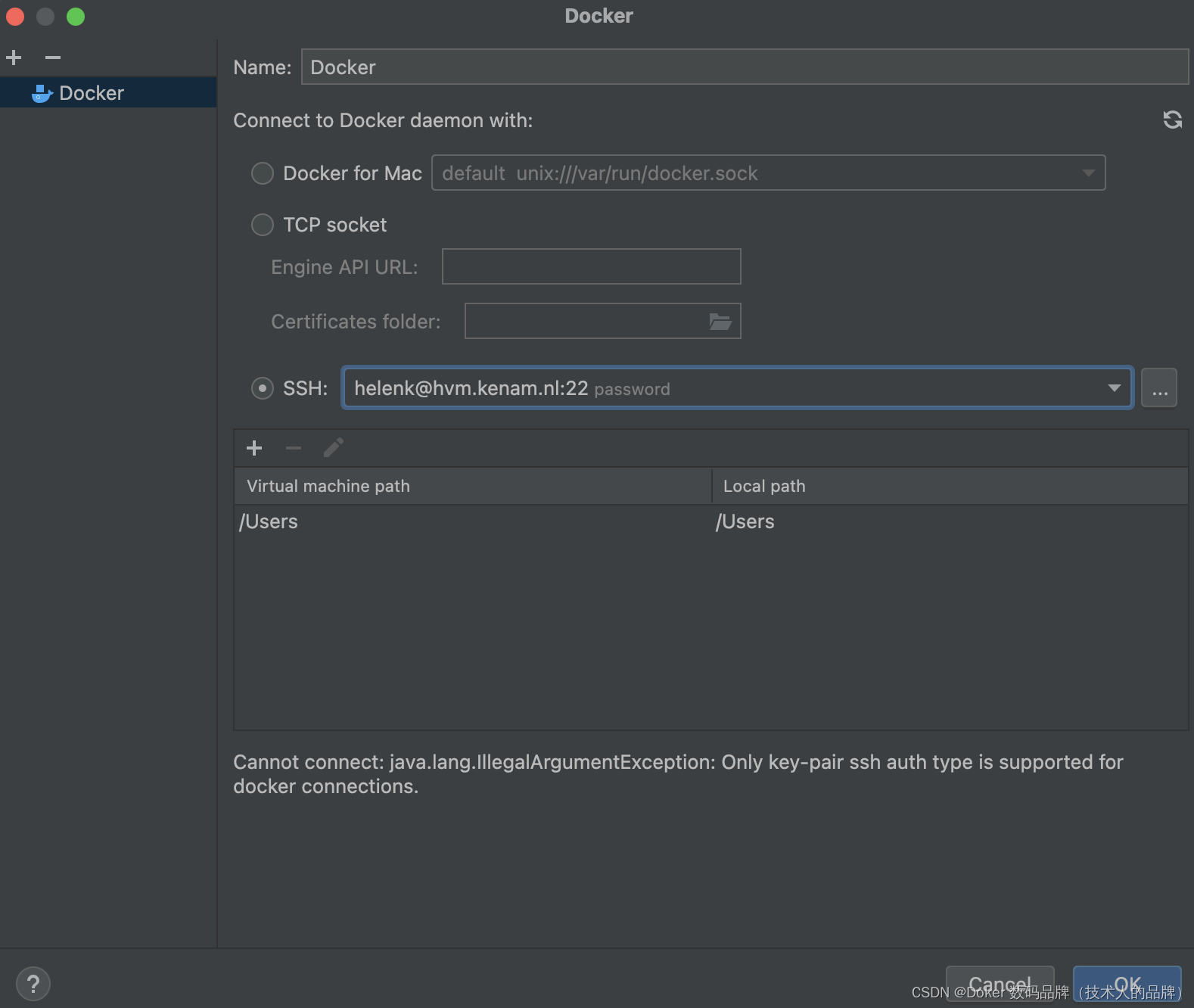Open help with question mark button
This screenshot has width=1194, height=1008.
tap(33, 984)
